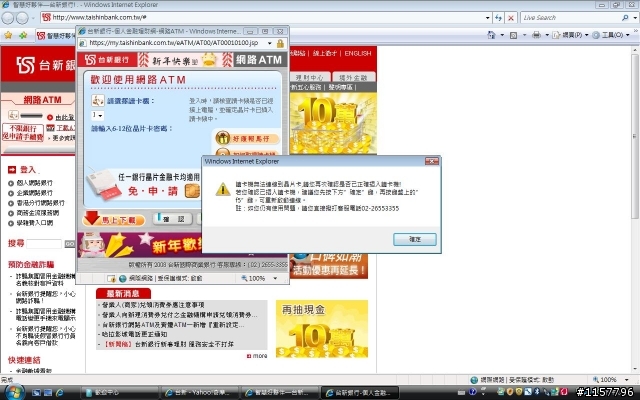
Task: Click the red arrow icon beside 登入
Action: [x=12, y=169]
